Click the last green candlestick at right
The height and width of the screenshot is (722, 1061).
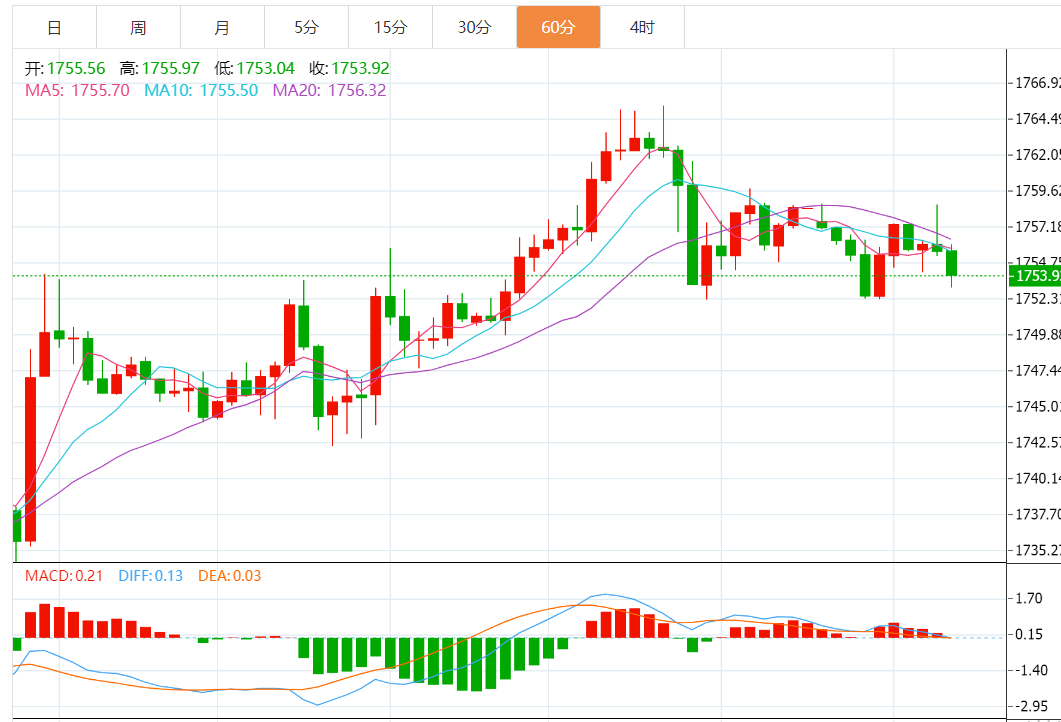coord(951,263)
